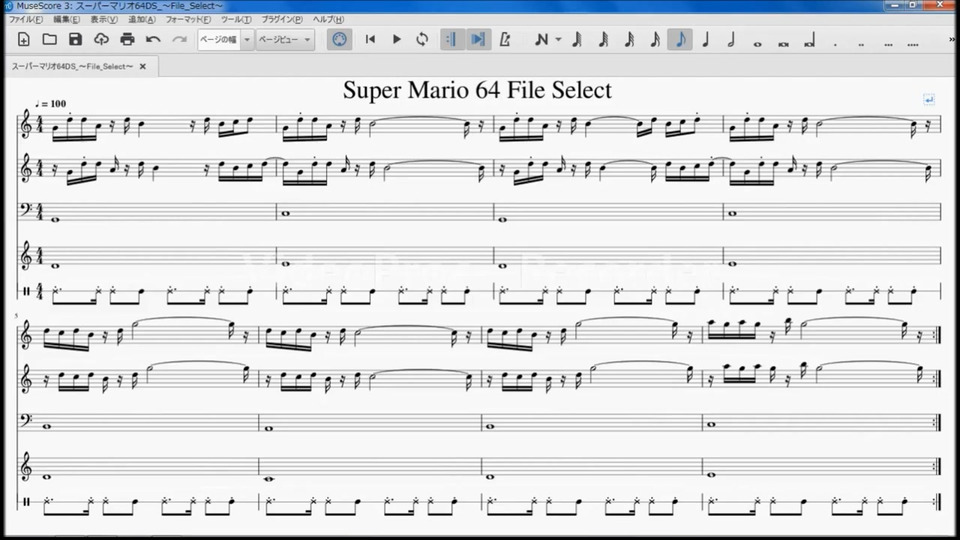Toggle pan score during playback
Image resolution: width=960 pixels, height=540 pixels.
[x=478, y=40]
